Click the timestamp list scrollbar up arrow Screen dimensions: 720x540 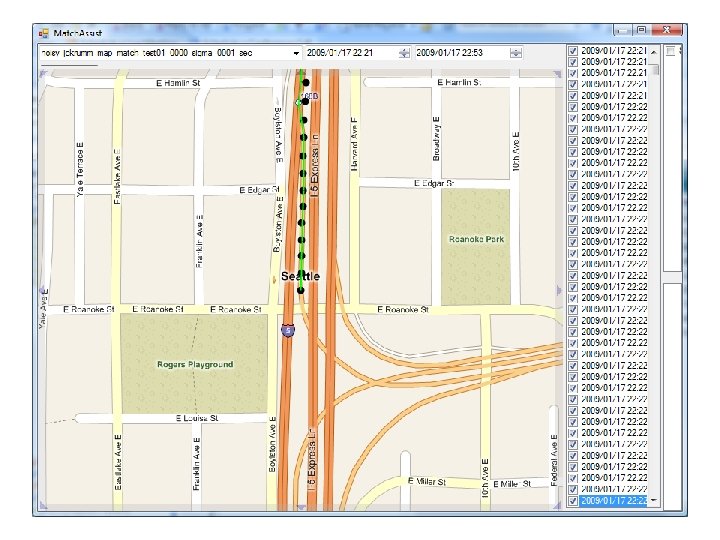coord(654,51)
